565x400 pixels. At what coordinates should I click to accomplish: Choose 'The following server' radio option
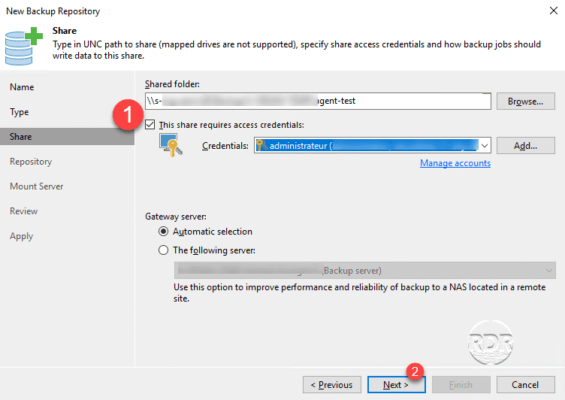point(163,250)
